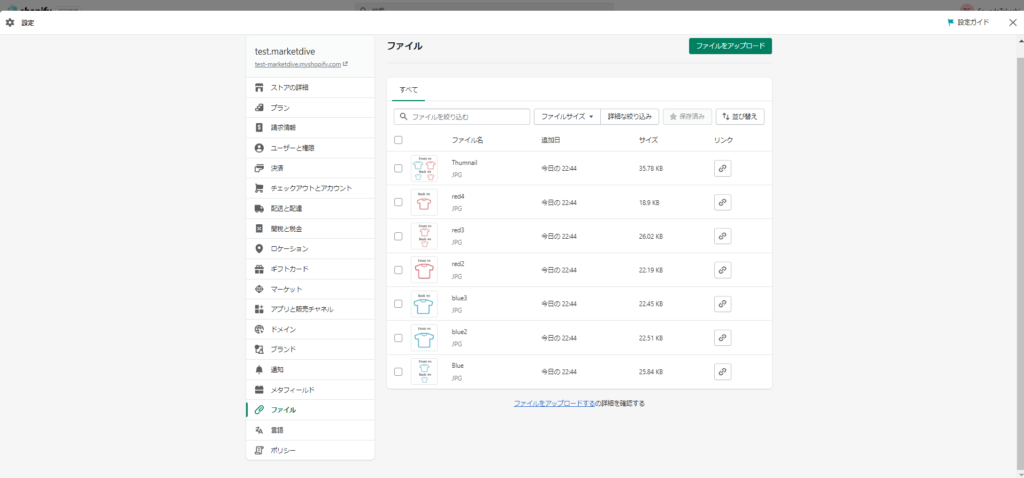Viewport: 1024px width, 478px height.
Task: Open 詳細な絞り込み filter options
Action: point(630,117)
